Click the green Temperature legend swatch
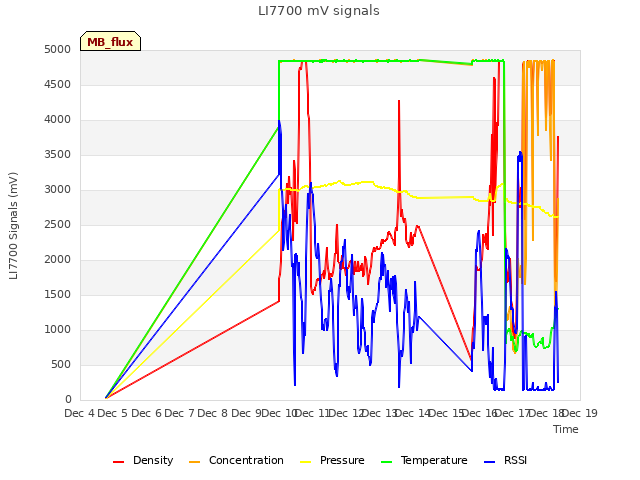640x480 pixels. tap(386, 462)
